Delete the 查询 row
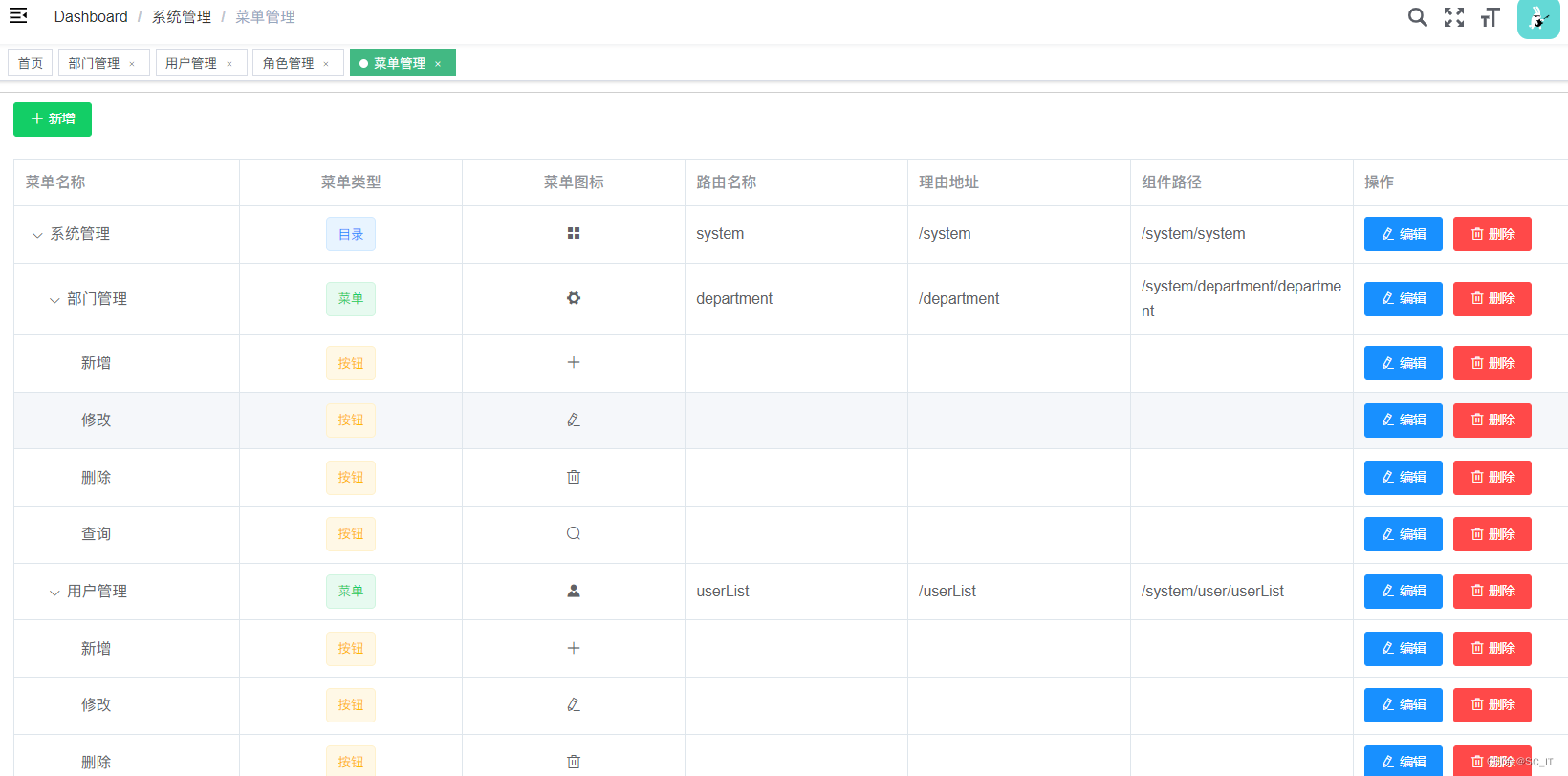1568x776 pixels. point(1492,534)
